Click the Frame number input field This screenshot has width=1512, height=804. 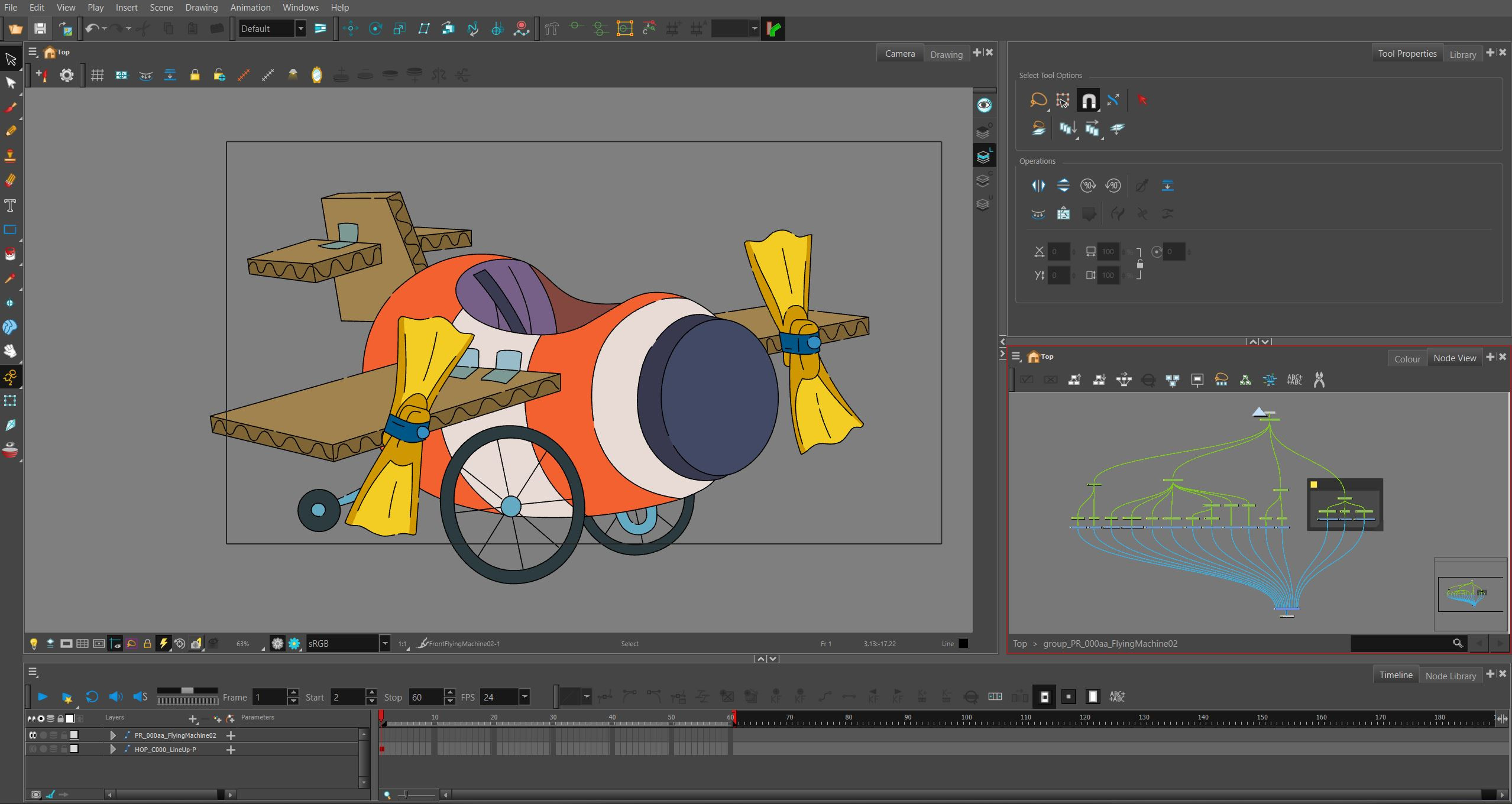coord(270,697)
